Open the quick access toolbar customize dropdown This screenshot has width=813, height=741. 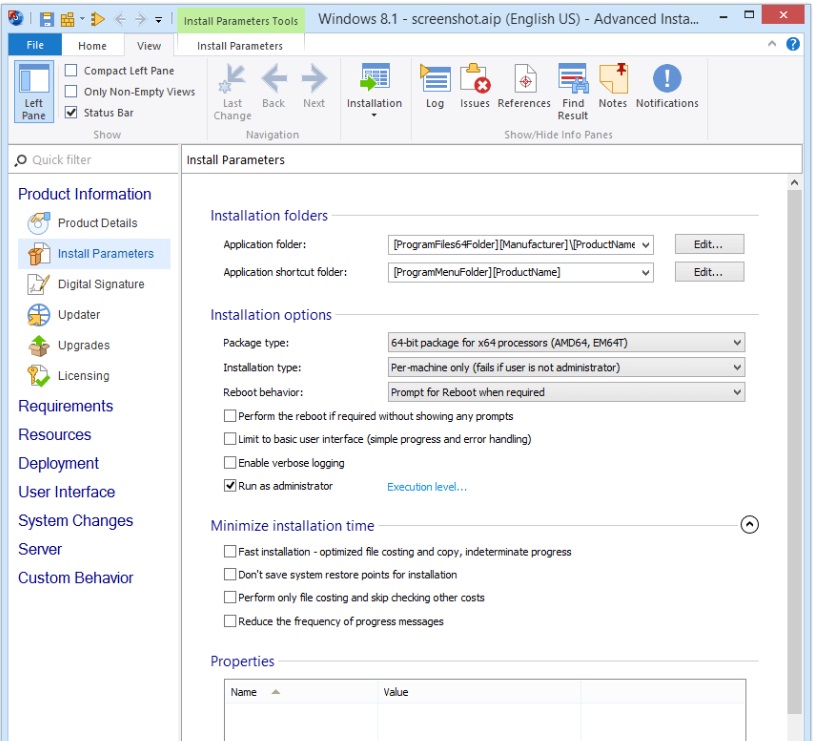159,20
